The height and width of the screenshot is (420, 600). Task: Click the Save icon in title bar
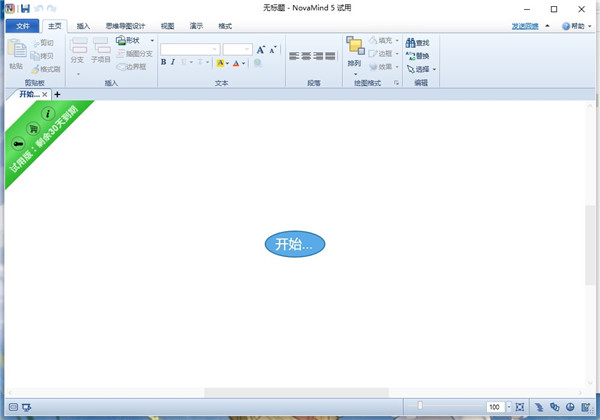(x=25, y=8)
